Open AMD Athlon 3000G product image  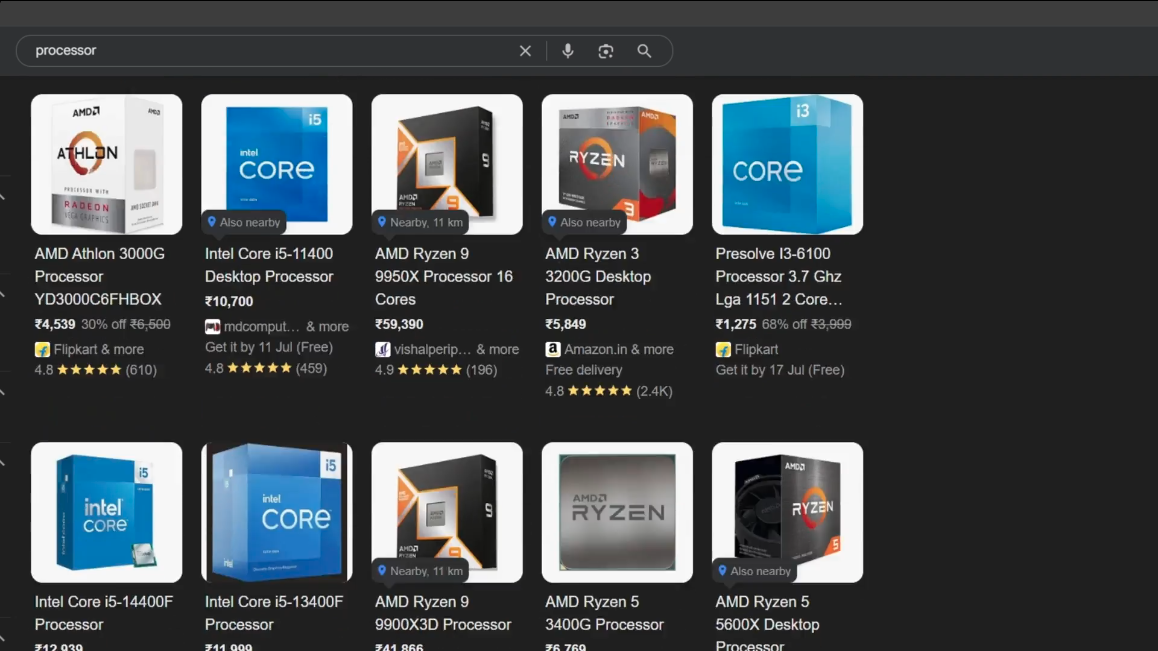tap(106, 164)
